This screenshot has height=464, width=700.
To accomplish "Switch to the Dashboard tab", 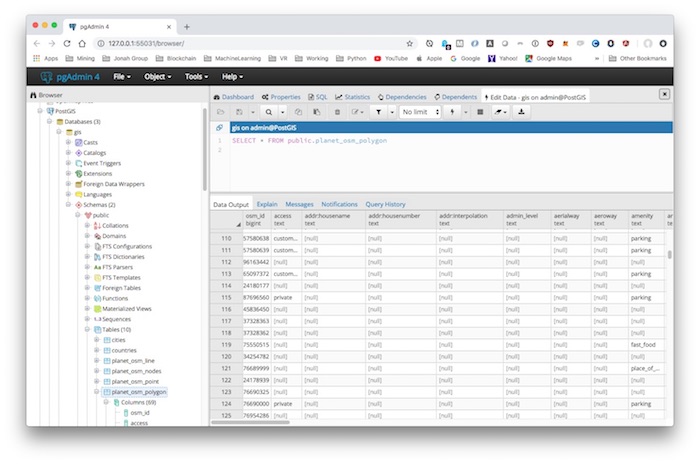I will tap(233, 97).
